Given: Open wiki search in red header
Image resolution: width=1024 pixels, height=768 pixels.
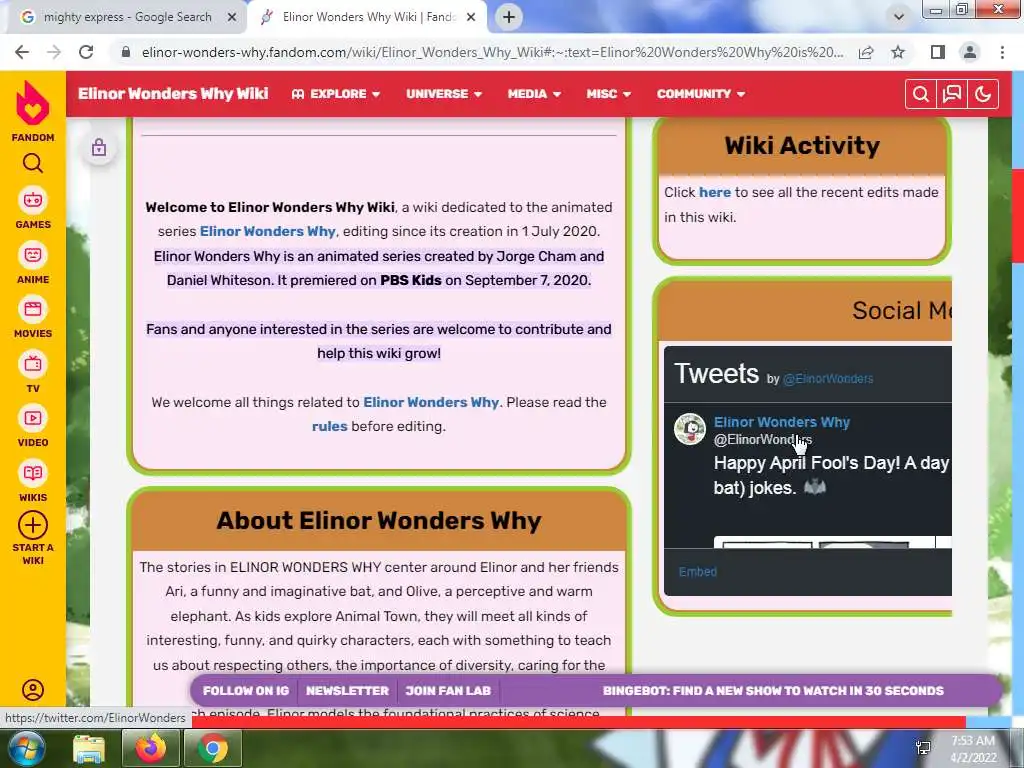Looking at the screenshot, I should (920, 94).
